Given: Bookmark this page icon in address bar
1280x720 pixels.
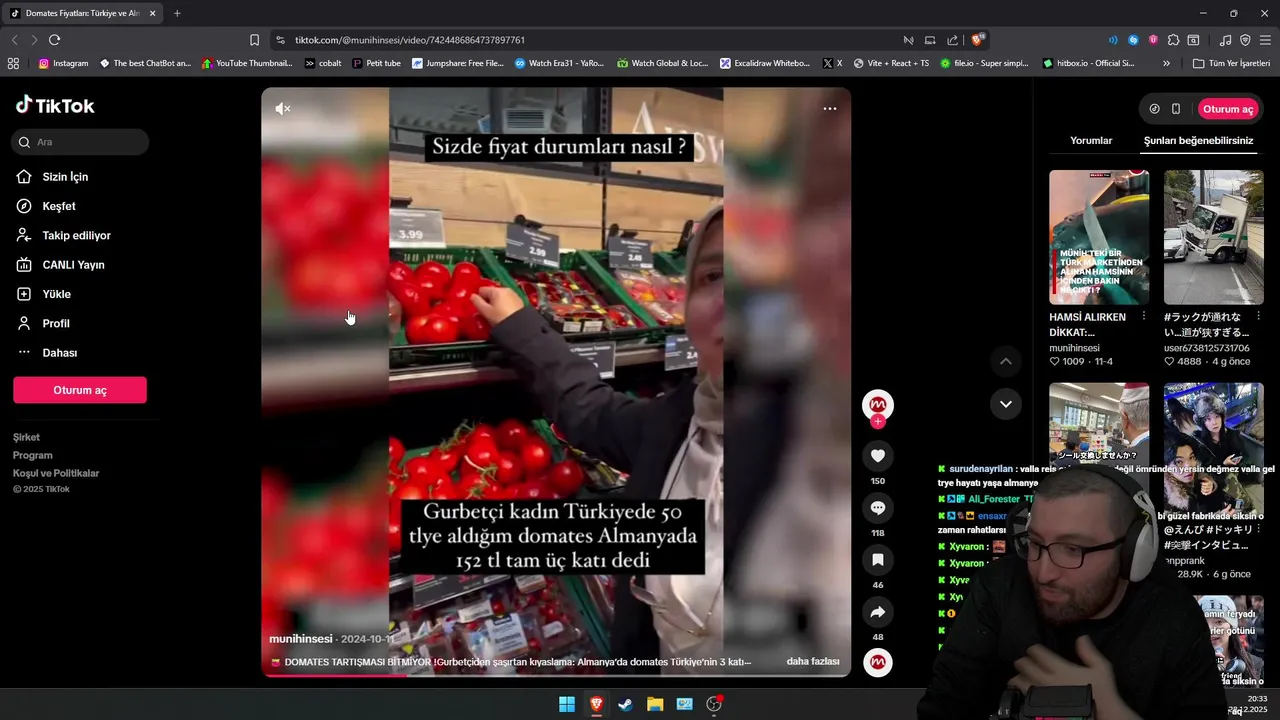Looking at the screenshot, I should [x=254, y=40].
